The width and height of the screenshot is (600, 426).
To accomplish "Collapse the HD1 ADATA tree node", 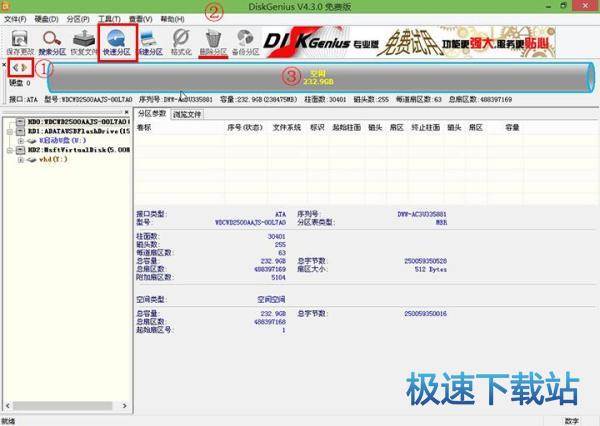I will [10, 131].
